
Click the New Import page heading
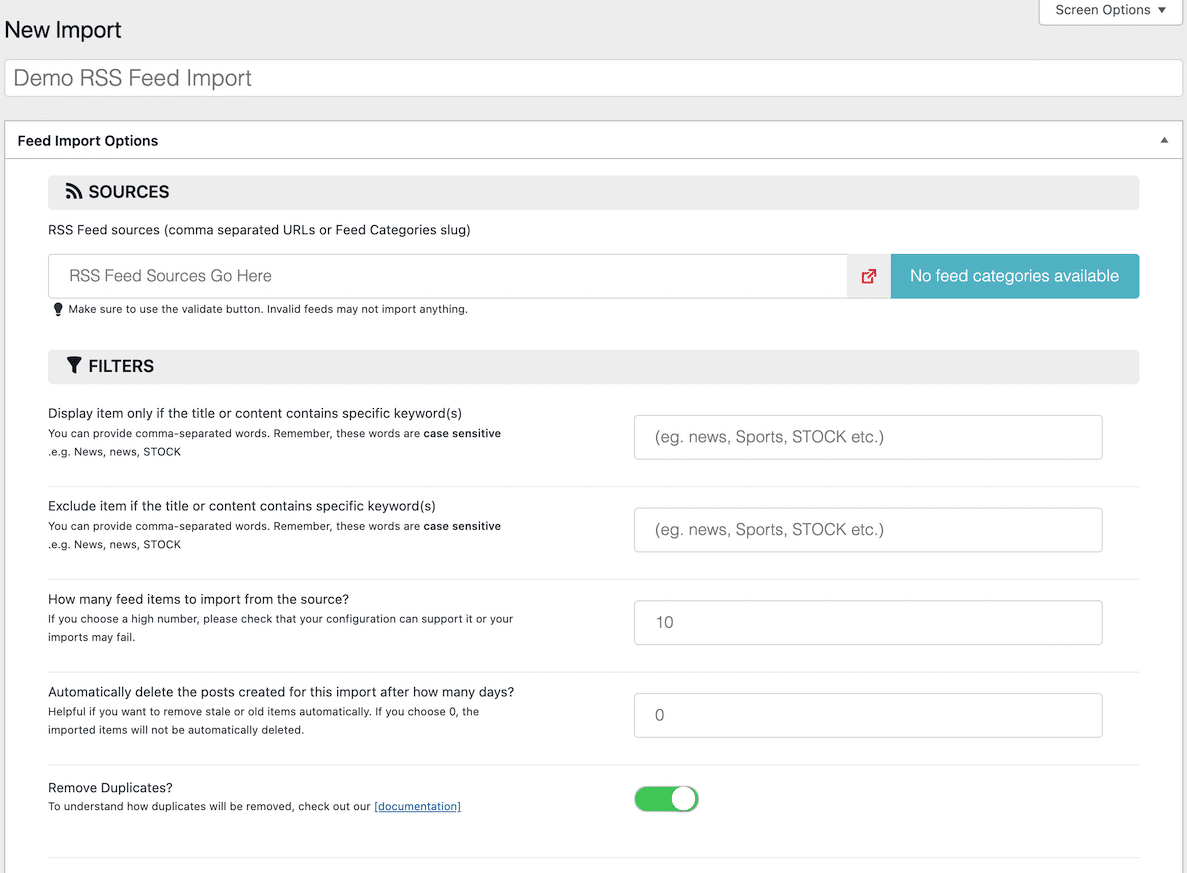point(63,30)
